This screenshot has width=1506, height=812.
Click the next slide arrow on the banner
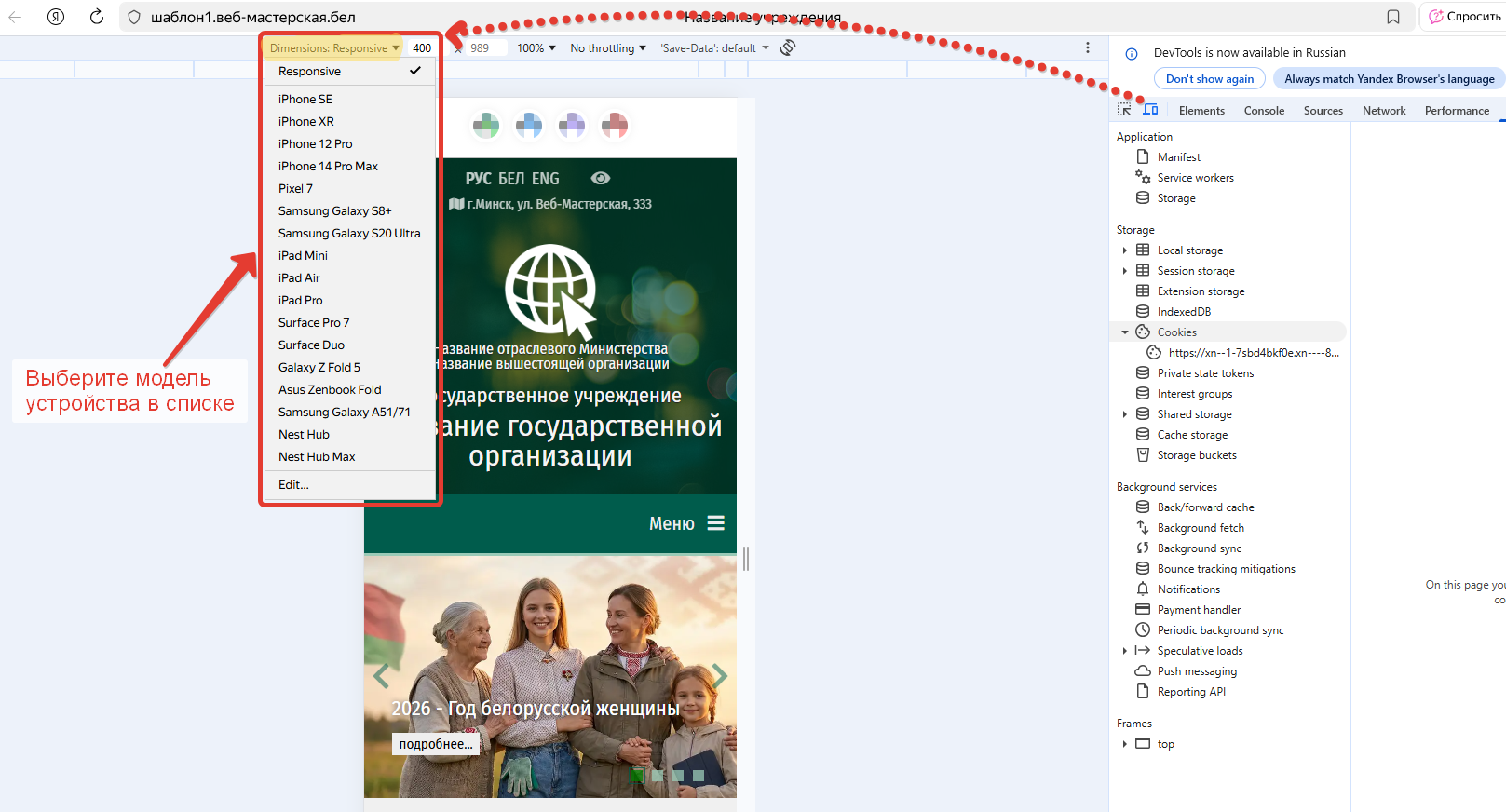click(x=719, y=675)
